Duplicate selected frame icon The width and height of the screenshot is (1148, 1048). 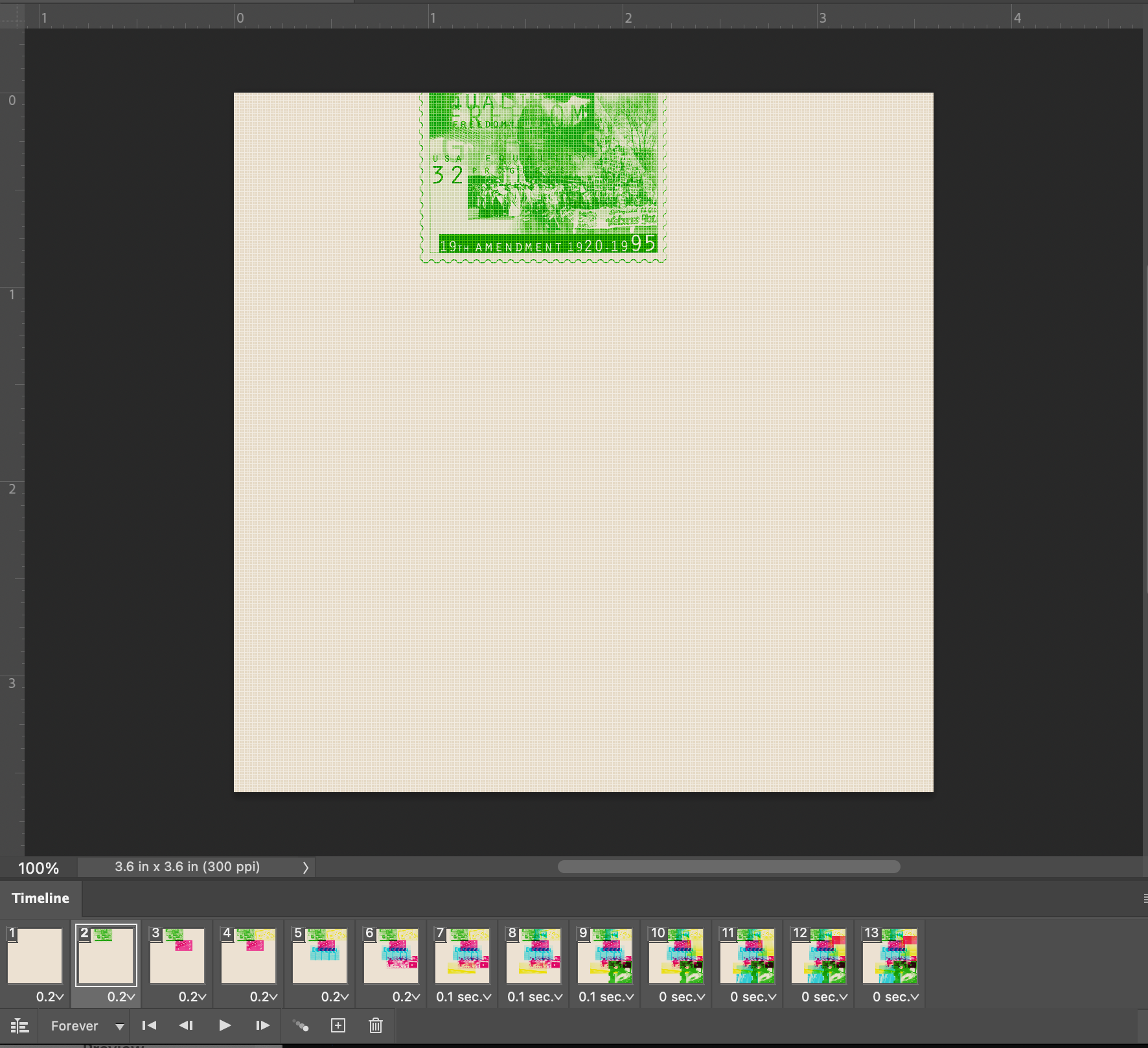tap(338, 1025)
